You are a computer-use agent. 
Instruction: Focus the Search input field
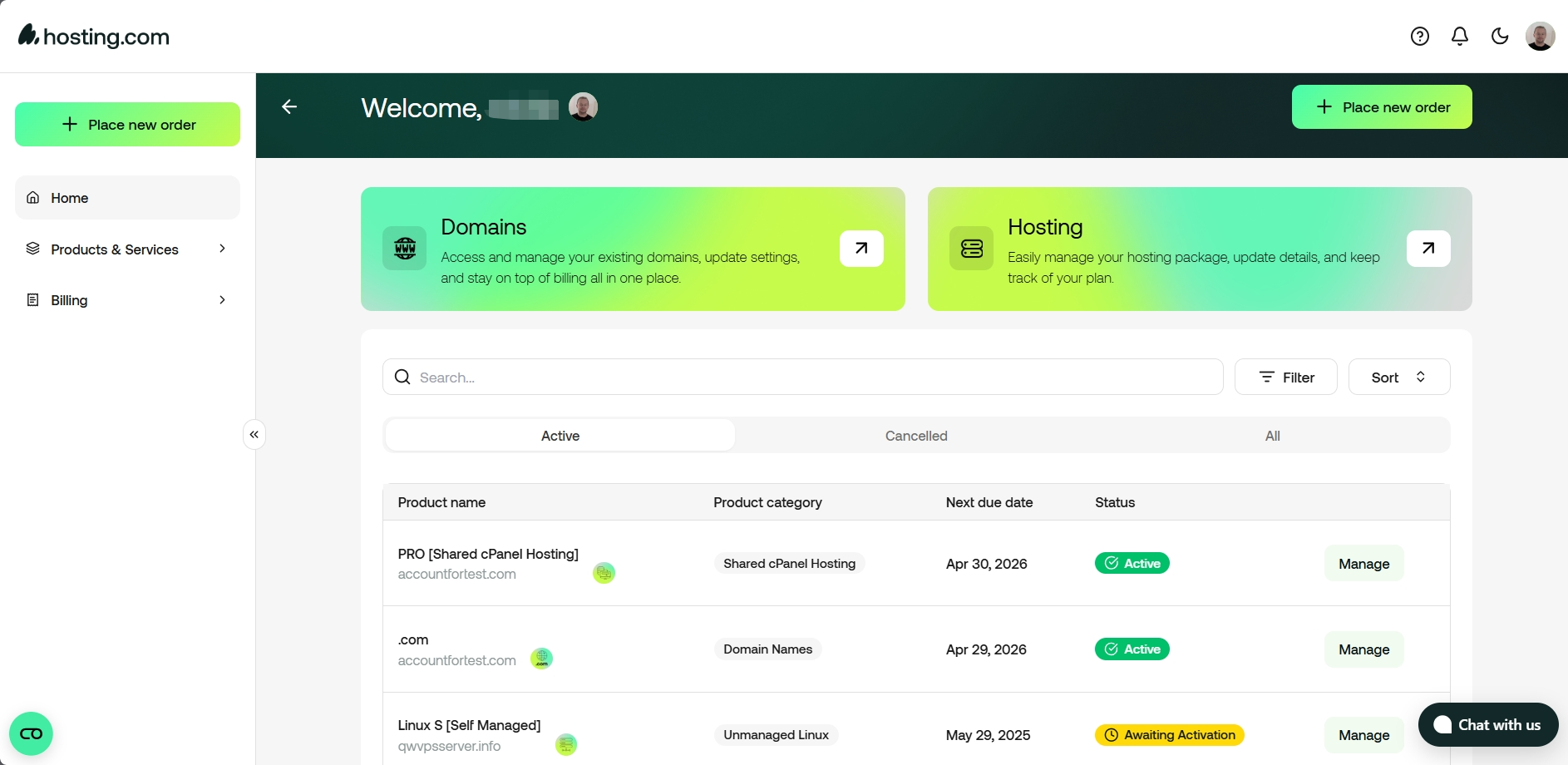803,378
